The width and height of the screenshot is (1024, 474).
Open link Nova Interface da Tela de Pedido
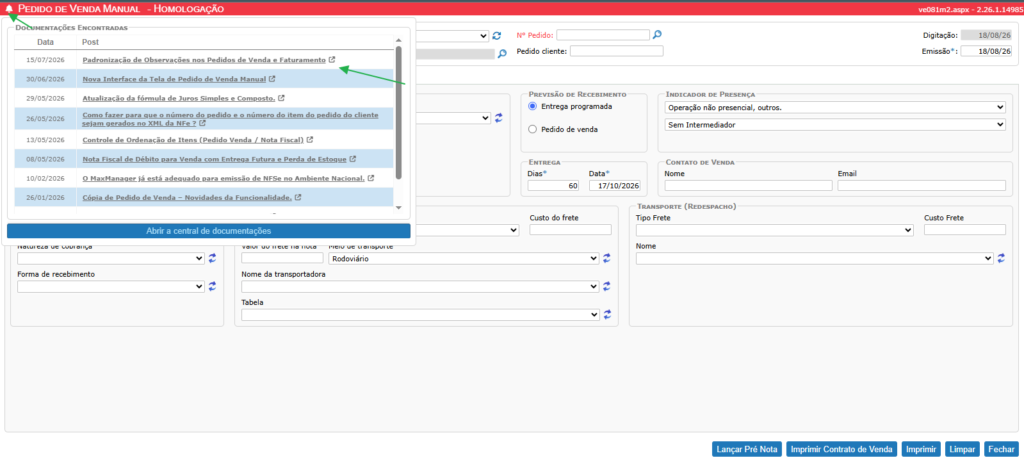pos(174,79)
